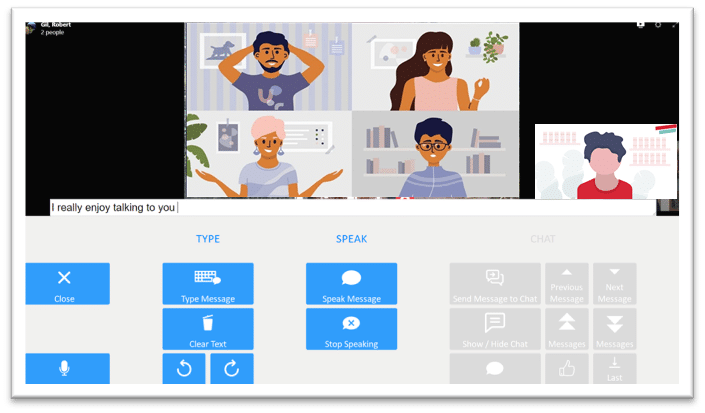Click the Speak Message speech bubble

coord(351,284)
